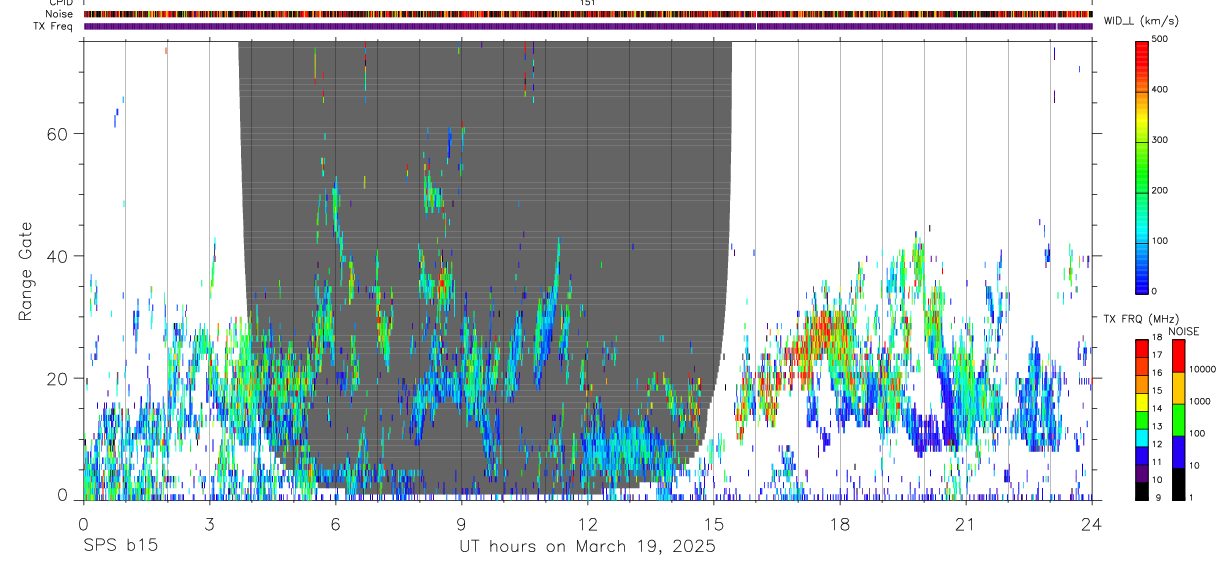1228x567 pixels.
Task: Click the red 17–18 MHz TX FRQ swatch
Action: (1141, 349)
